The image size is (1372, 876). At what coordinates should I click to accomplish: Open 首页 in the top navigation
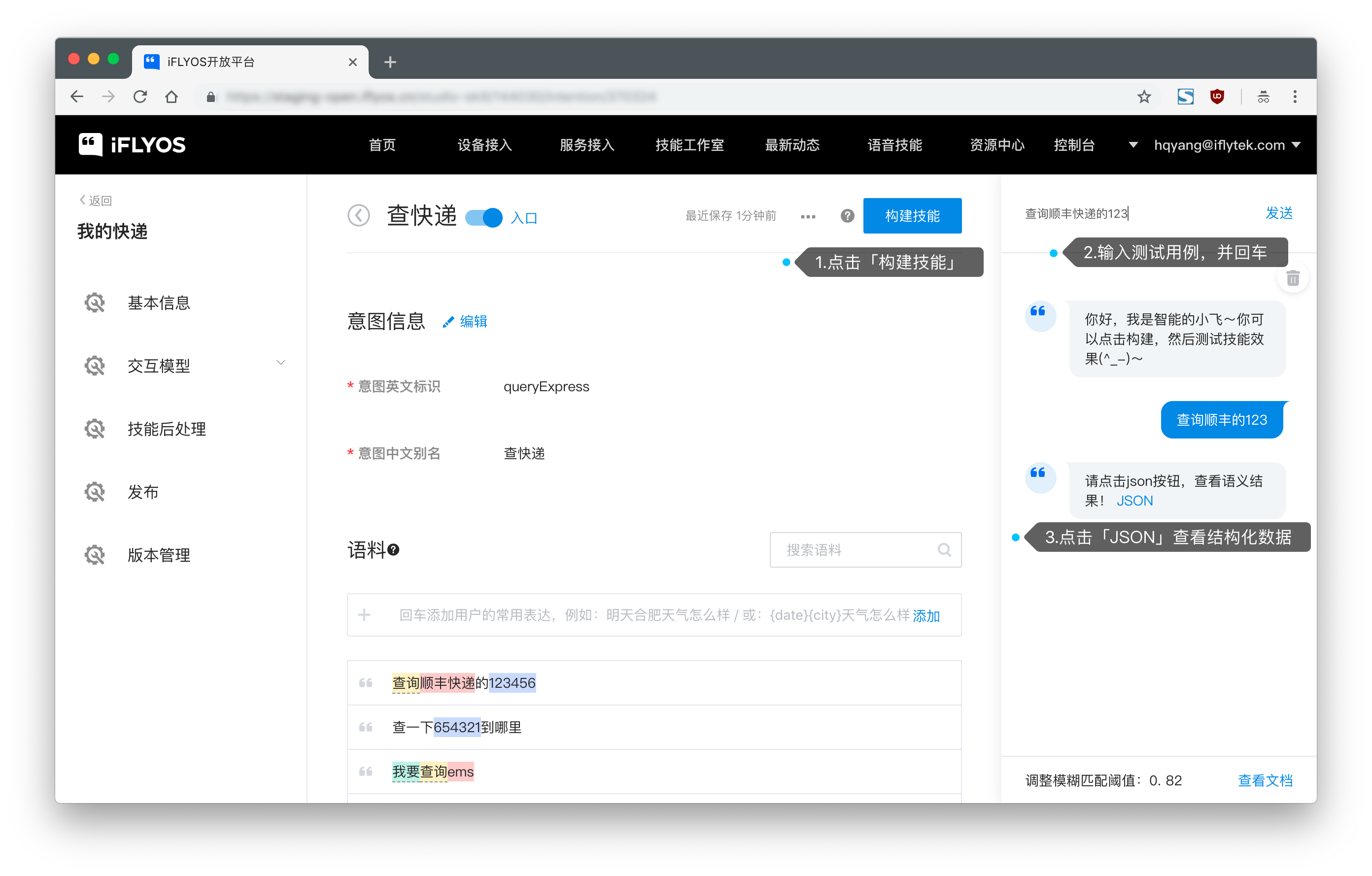coord(382,145)
